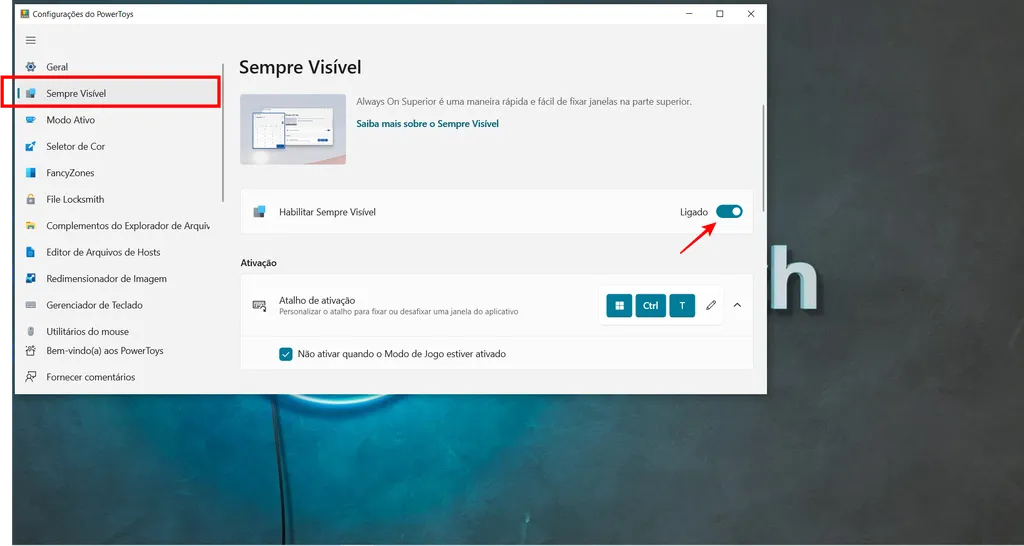Viewport: 1024px width, 546px height.
Task: Click the Sempre Visível preview thumbnail
Action: click(293, 129)
